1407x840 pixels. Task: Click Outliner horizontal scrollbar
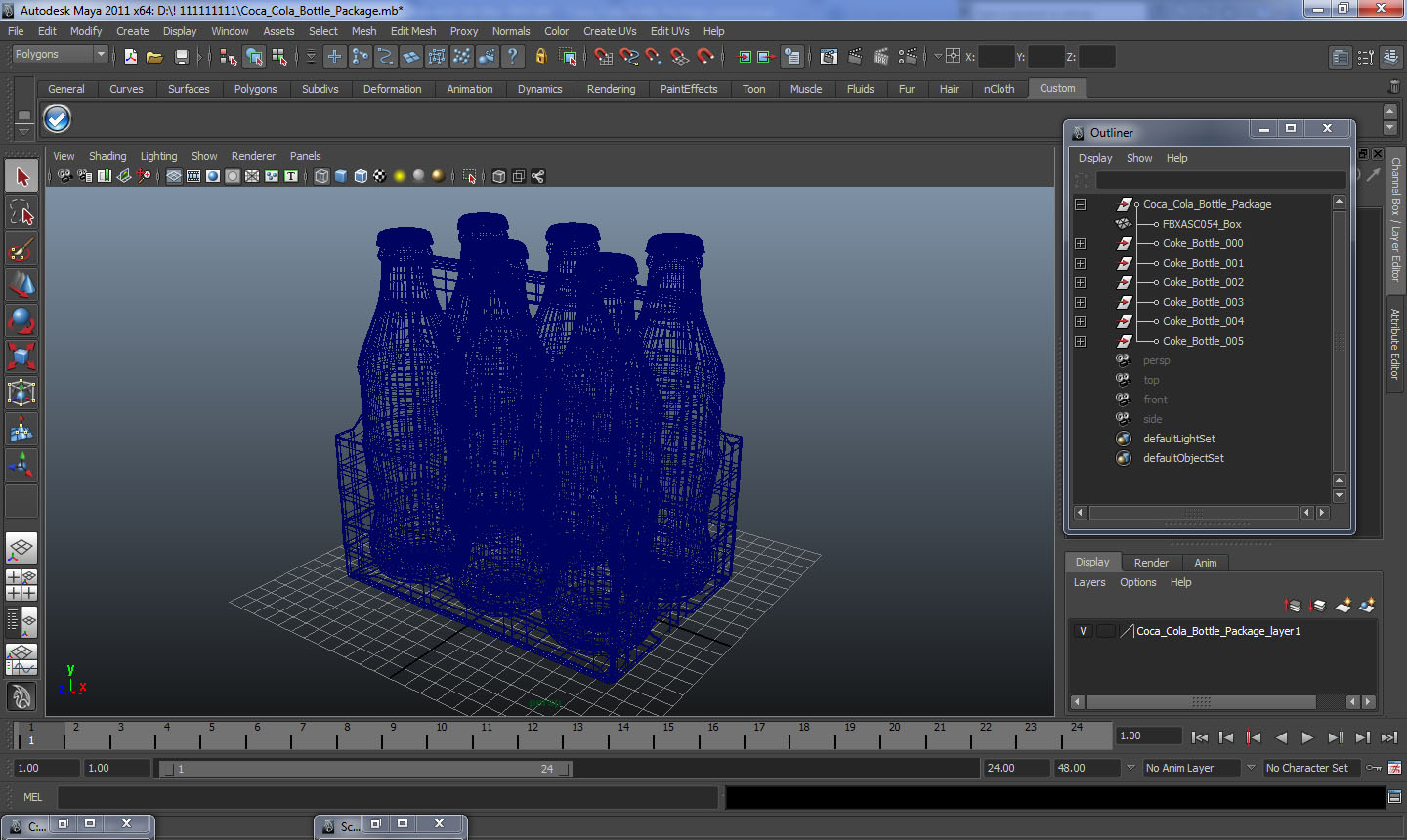pos(1194,513)
